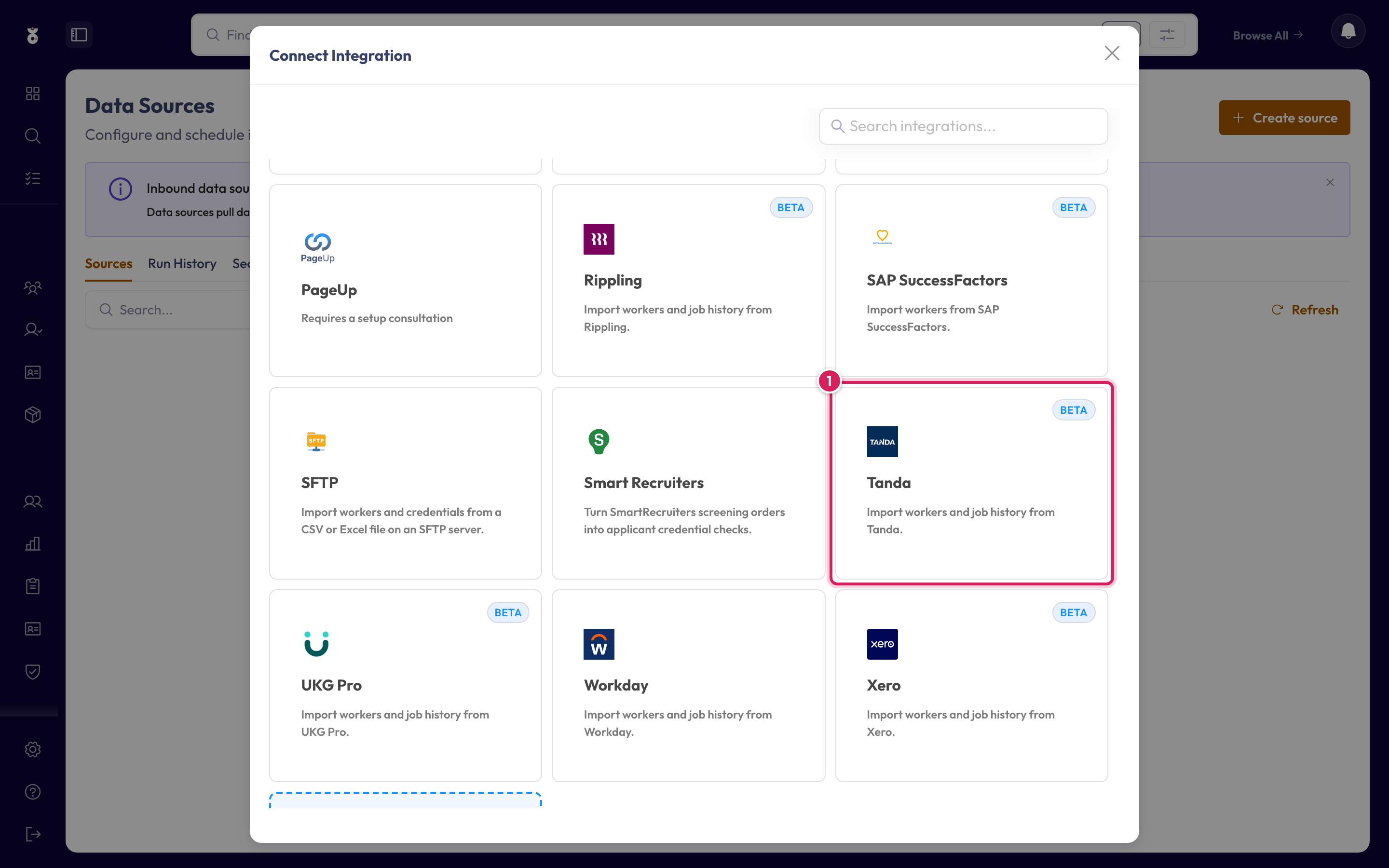
Task: Select the Xero integration title
Action: pyautogui.click(x=884, y=685)
